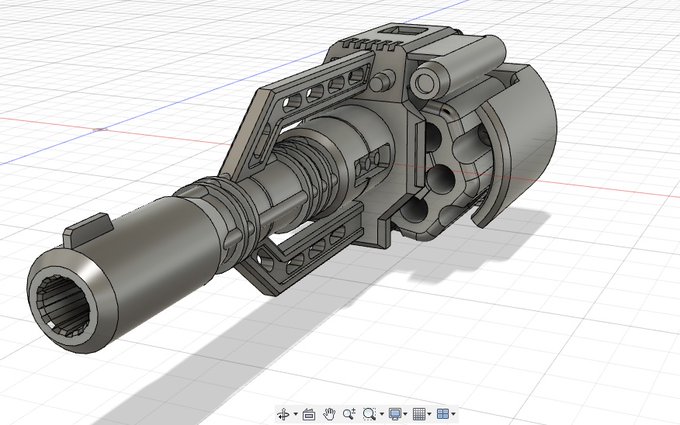Image resolution: width=680 pixels, height=425 pixels.
Task: Choose the Zoom Window/Fit tool
Action: (x=369, y=414)
